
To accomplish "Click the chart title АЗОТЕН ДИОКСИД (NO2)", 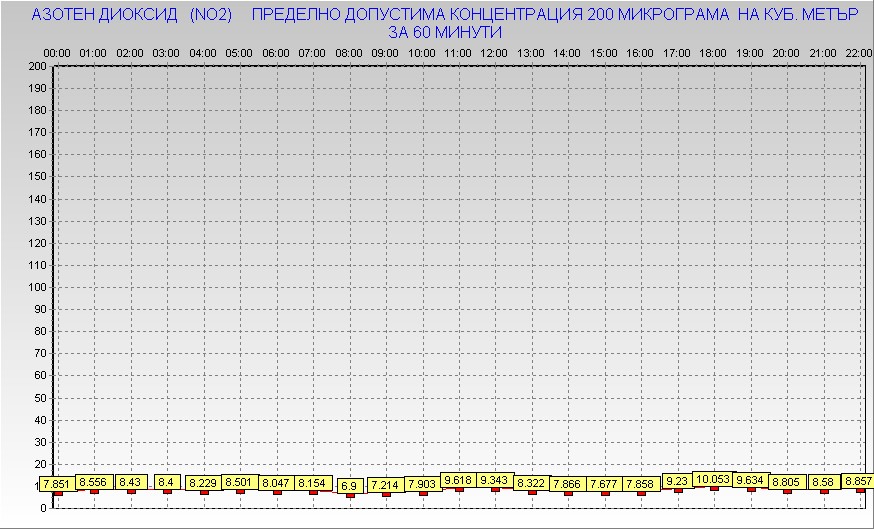I will click(x=132, y=15).
